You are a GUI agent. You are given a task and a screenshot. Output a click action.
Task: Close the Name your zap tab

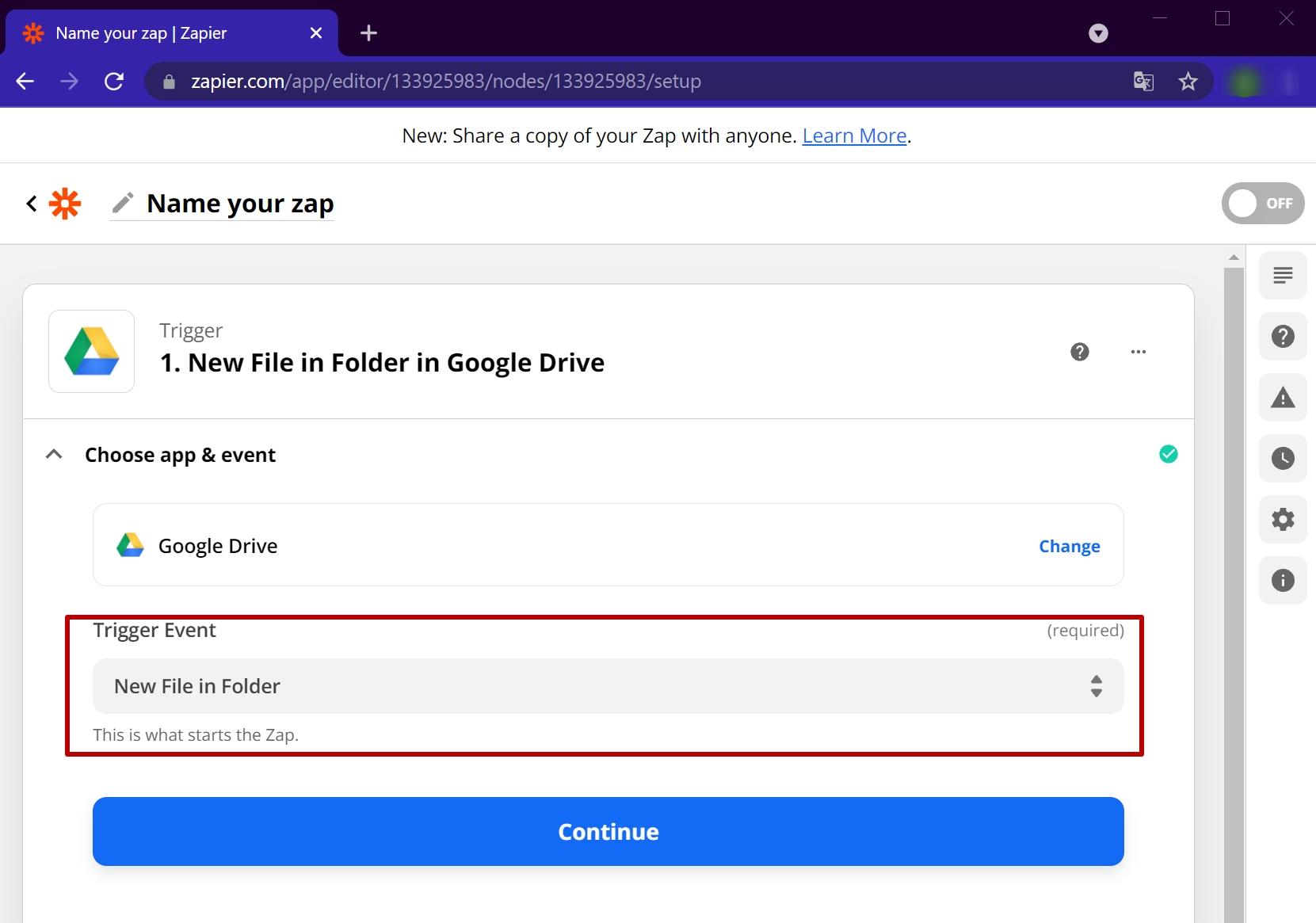tap(316, 33)
